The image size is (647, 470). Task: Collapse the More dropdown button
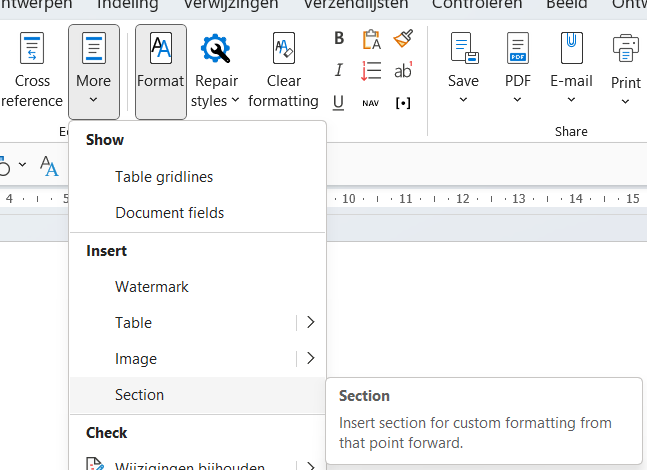pyautogui.click(x=94, y=71)
